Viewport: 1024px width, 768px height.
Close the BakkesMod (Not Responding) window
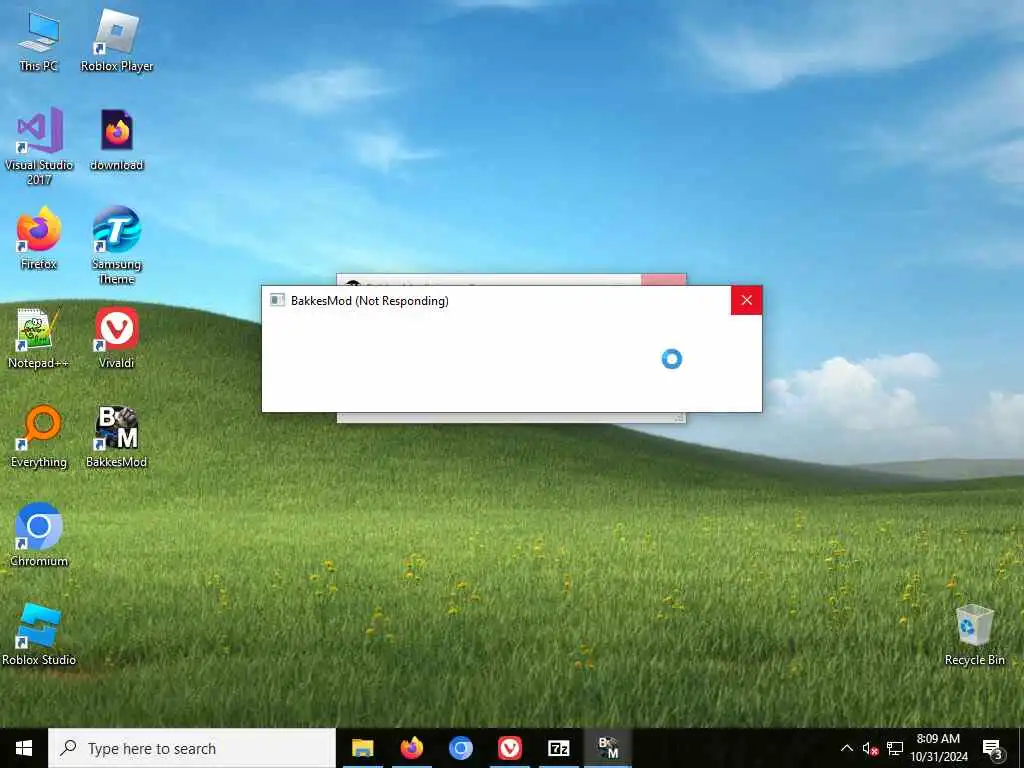746,300
